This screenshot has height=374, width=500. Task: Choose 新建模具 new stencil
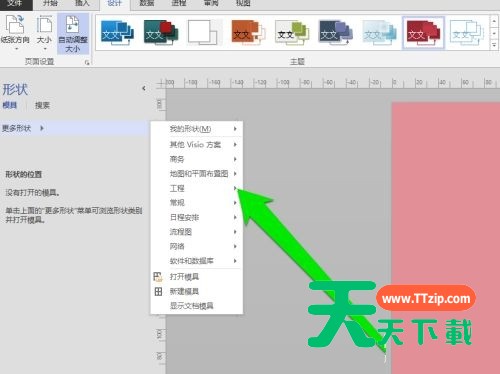click(197, 291)
